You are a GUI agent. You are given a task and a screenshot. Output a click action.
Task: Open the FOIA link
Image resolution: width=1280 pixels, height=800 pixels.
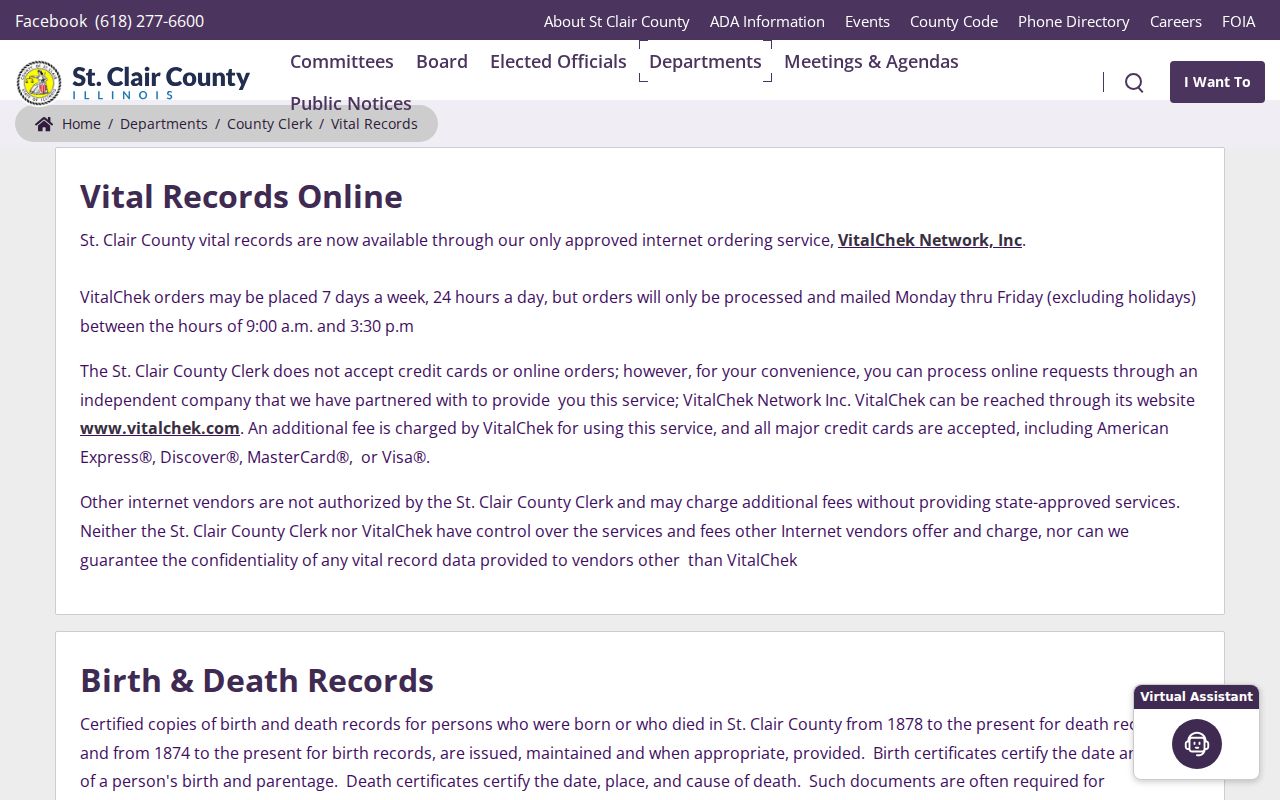click(x=1239, y=21)
